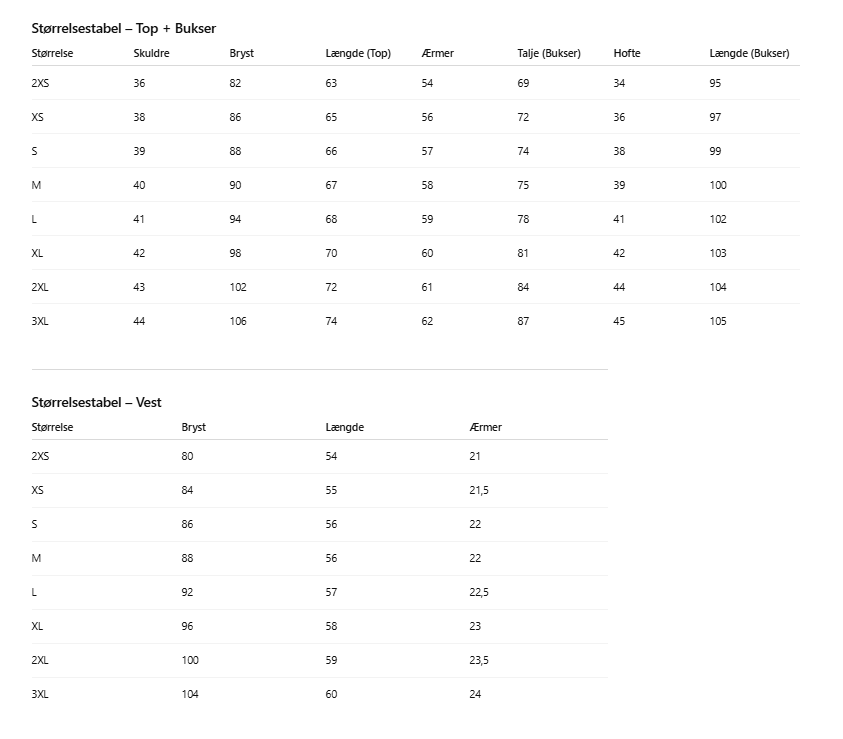
Task: Select the 'Længde (Bukser)' column header
Action: [749, 54]
